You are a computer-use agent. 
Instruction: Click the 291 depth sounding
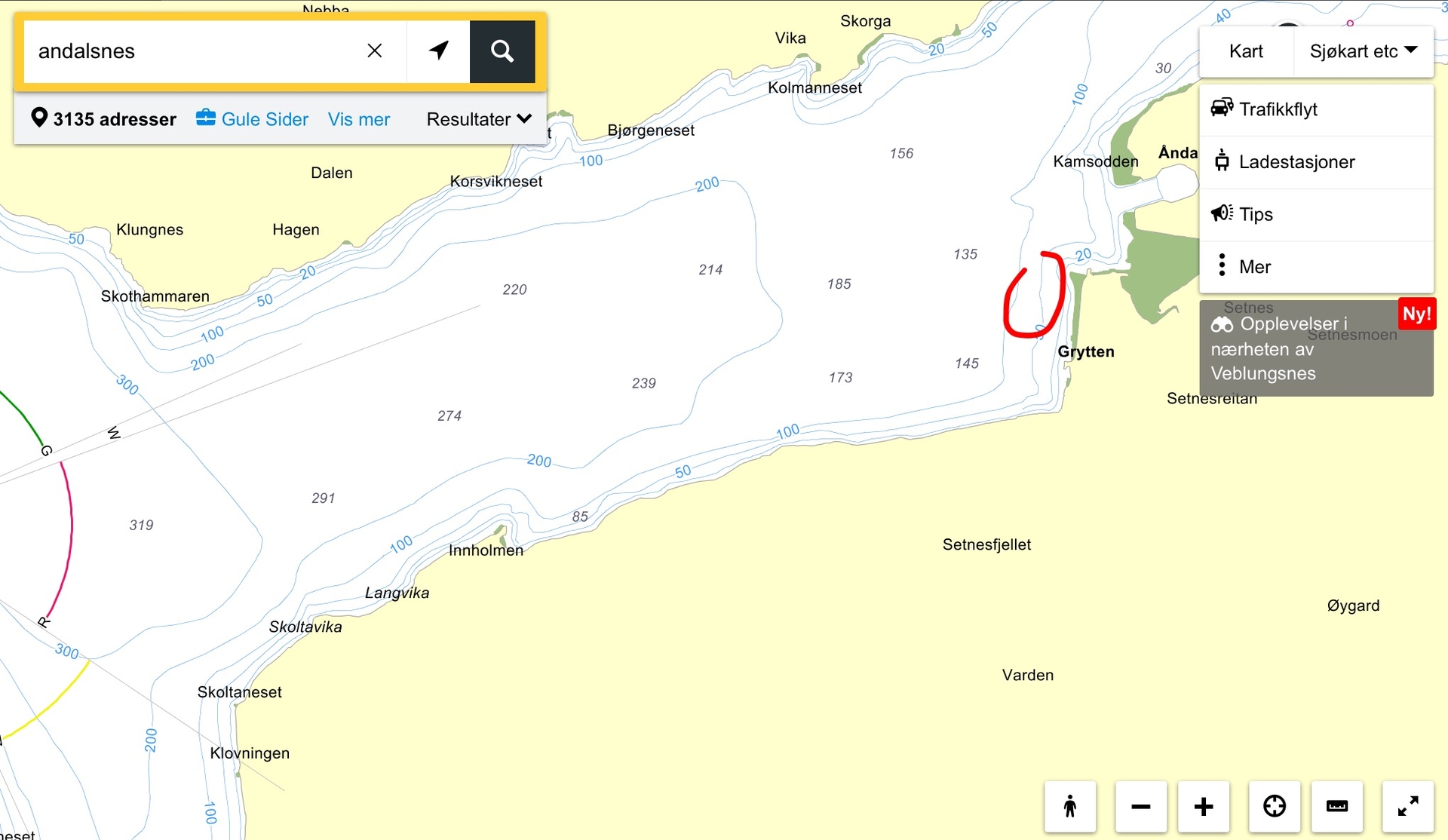(x=323, y=498)
